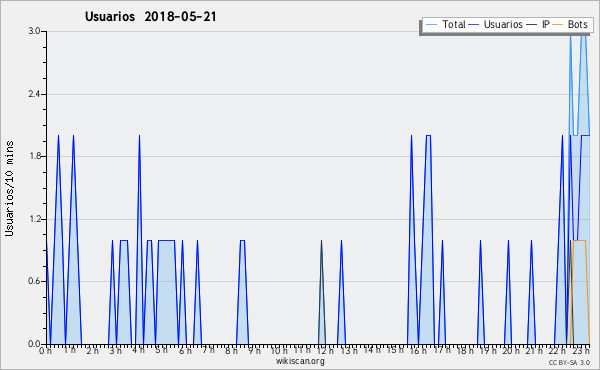Image resolution: width=600 pixels, height=370 pixels.
Task: Click the 23 h tick on time axis
Action: pyautogui.click(x=581, y=350)
